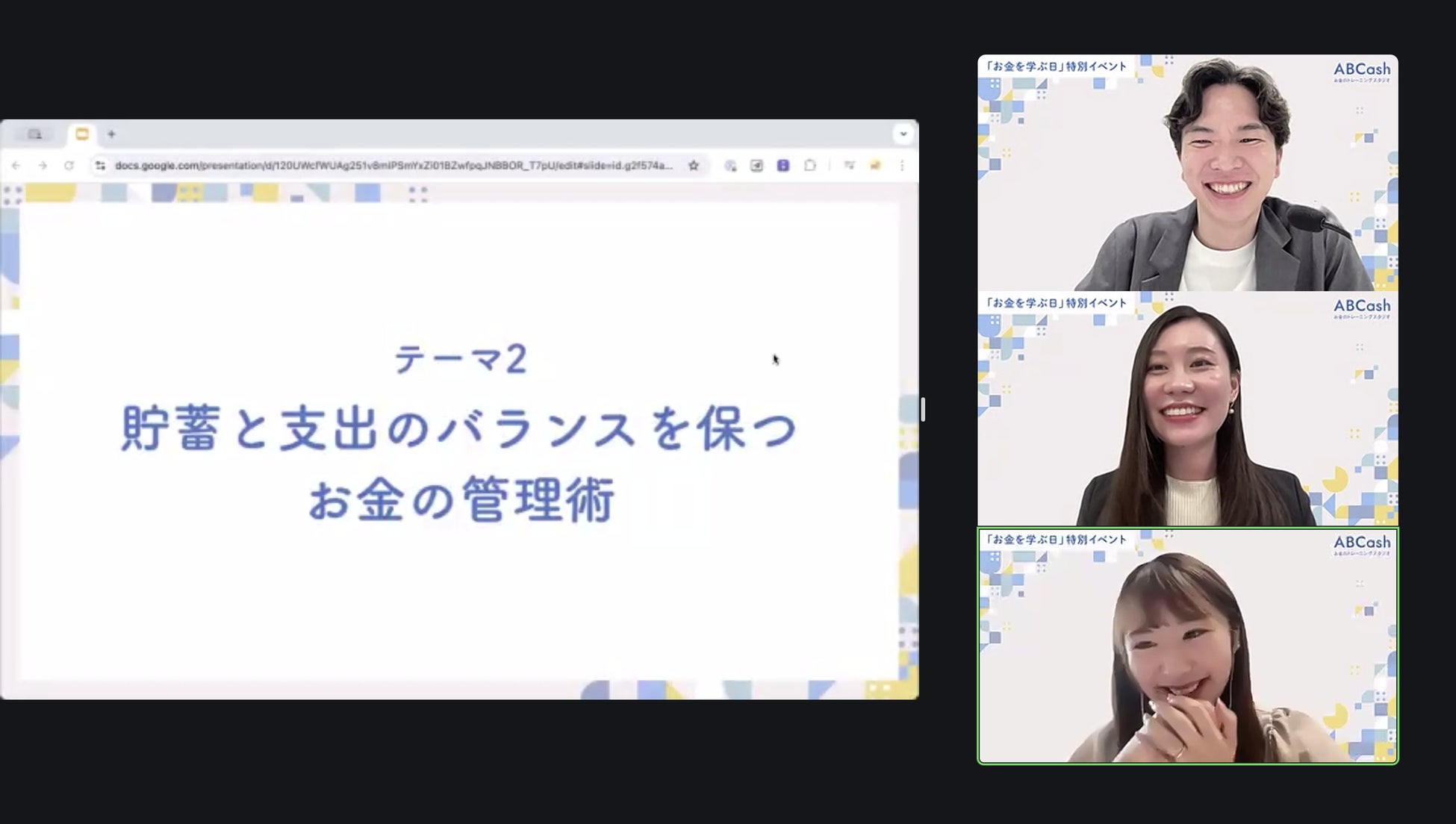
Task: Select the highlighted bottom speaker video tile
Action: click(x=1187, y=646)
